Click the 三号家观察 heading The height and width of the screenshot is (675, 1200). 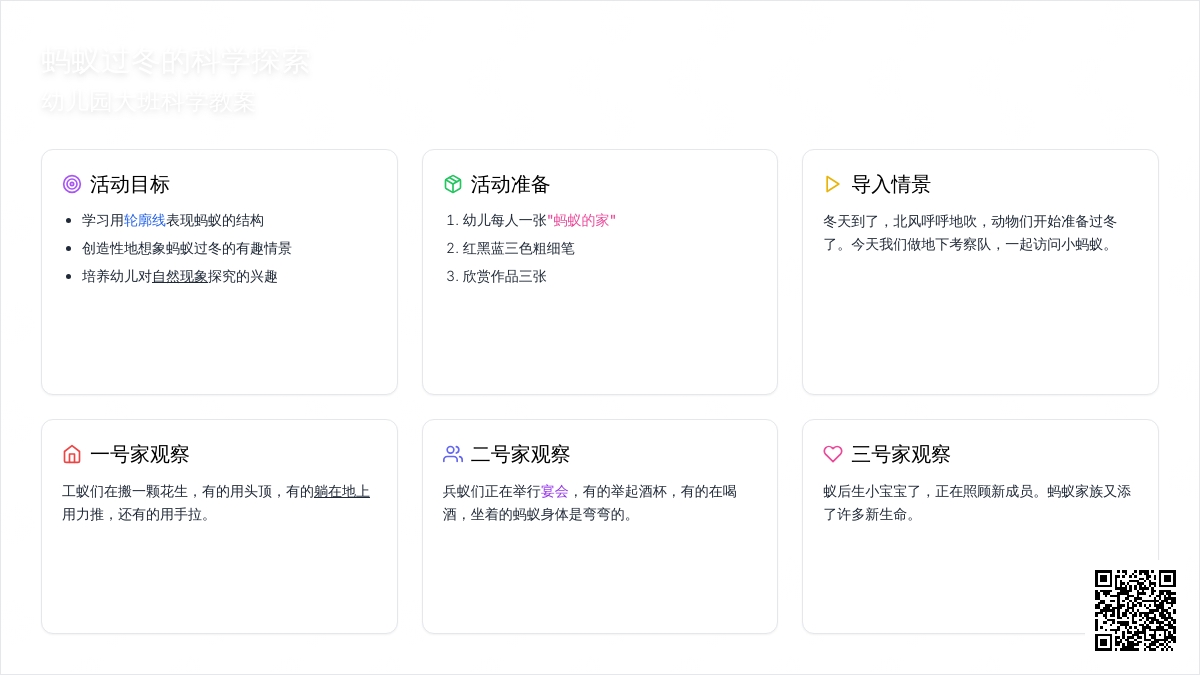[901, 454]
